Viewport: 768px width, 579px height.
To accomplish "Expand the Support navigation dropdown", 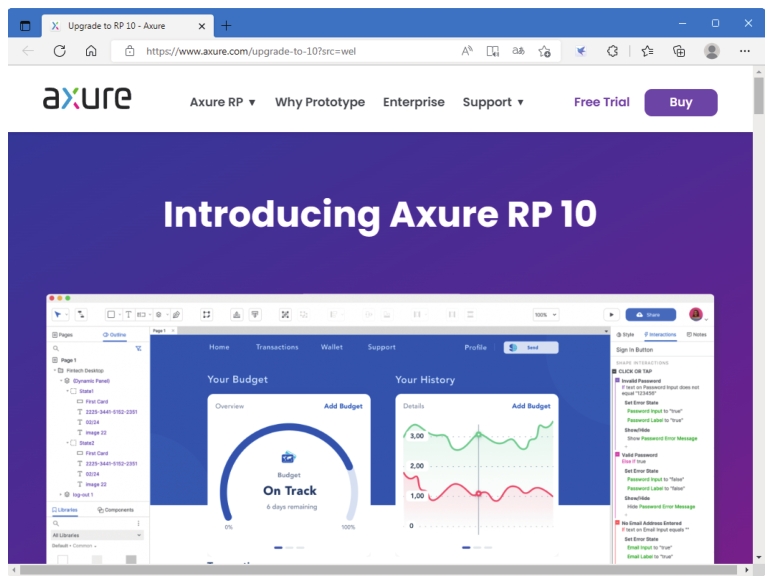I will [x=493, y=102].
